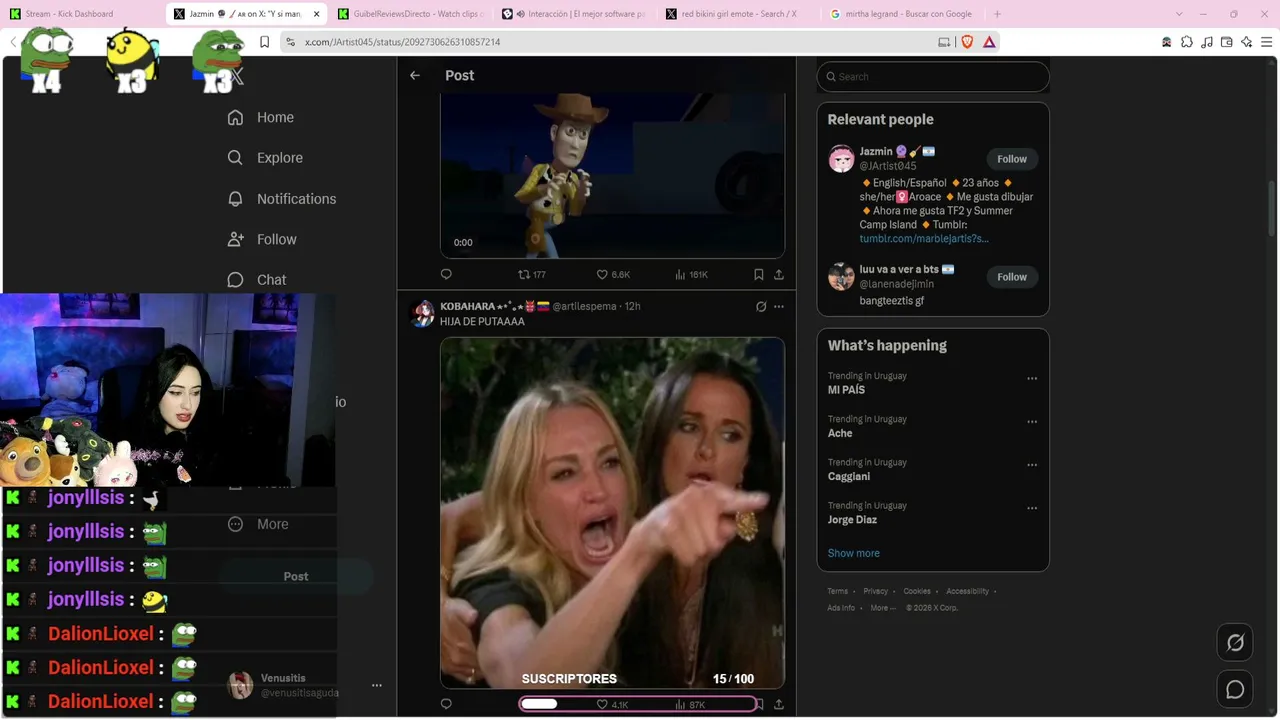Open the yelling woman meme image

pos(612,512)
